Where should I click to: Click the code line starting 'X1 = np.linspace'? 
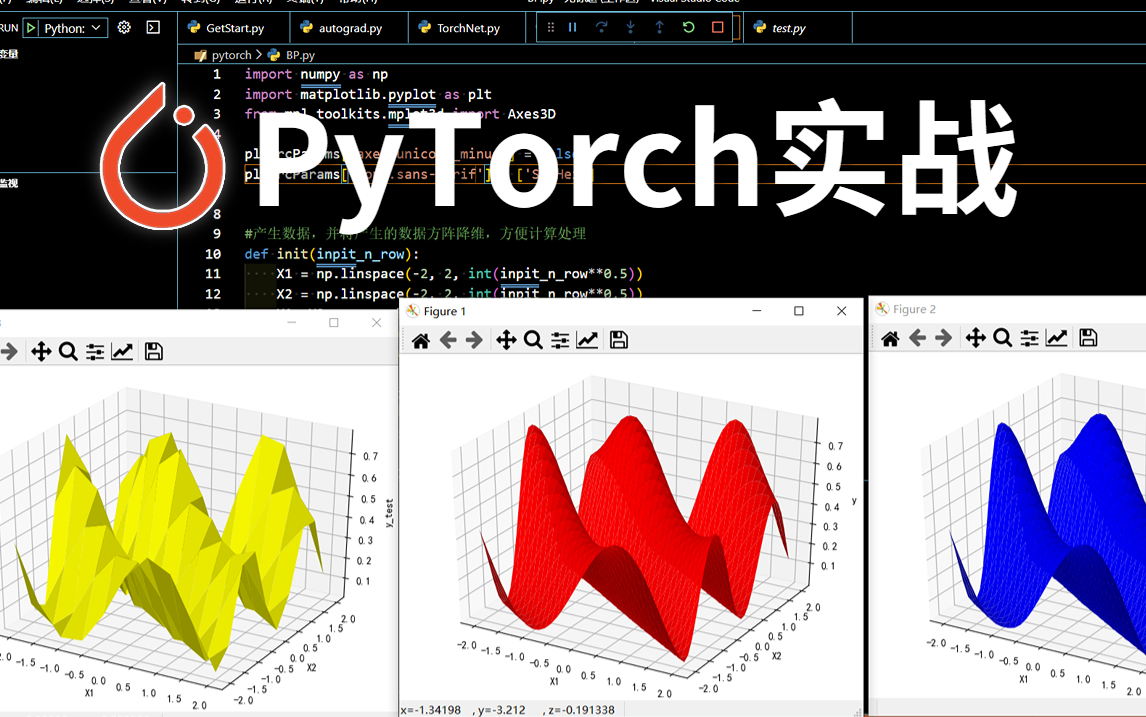tap(459, 274)
